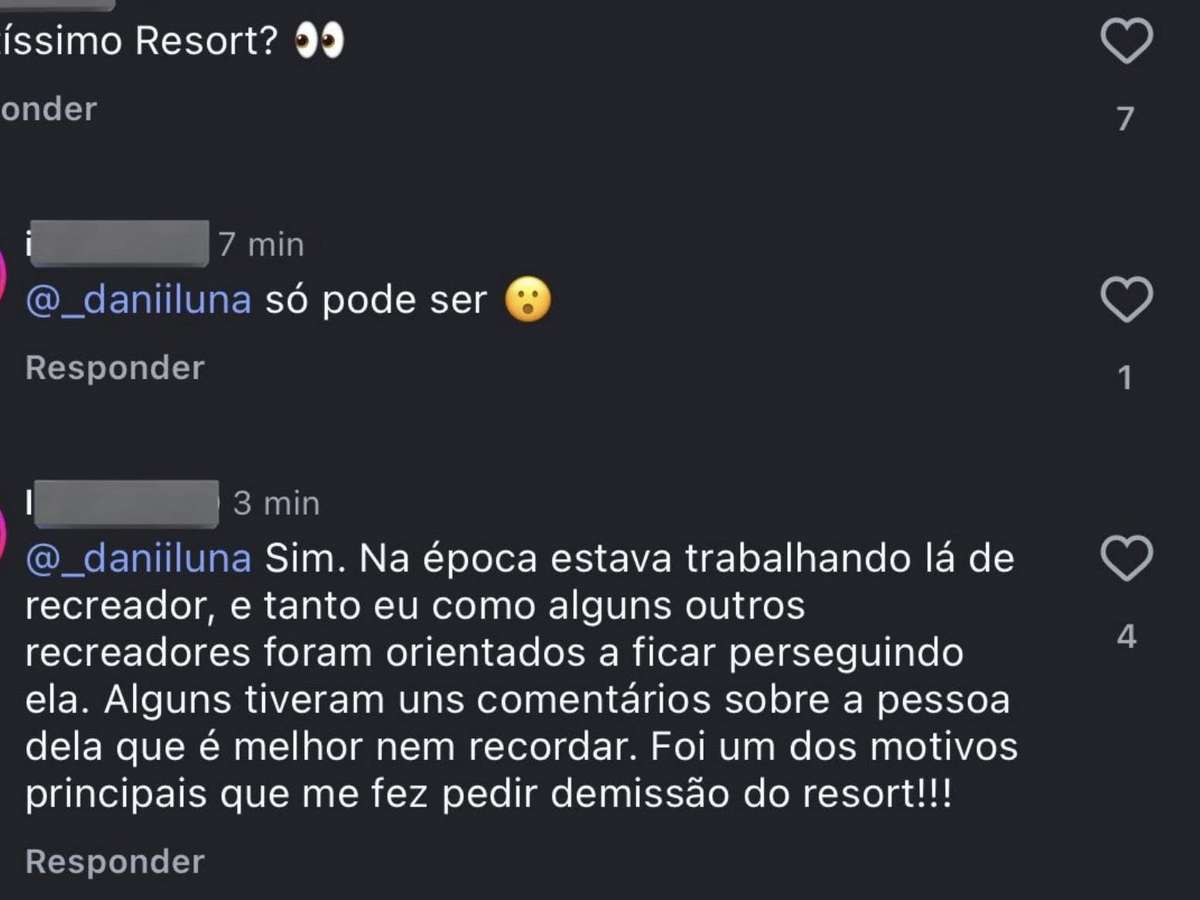Click Responder under "só pode ser"
This screenshot has height=900, width=1200.
pos(114,368)
